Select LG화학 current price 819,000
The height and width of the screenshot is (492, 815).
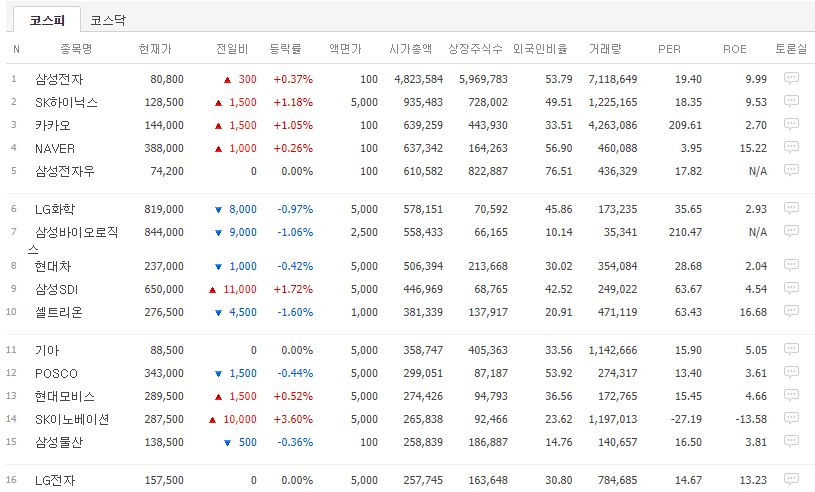pos(164,209)
